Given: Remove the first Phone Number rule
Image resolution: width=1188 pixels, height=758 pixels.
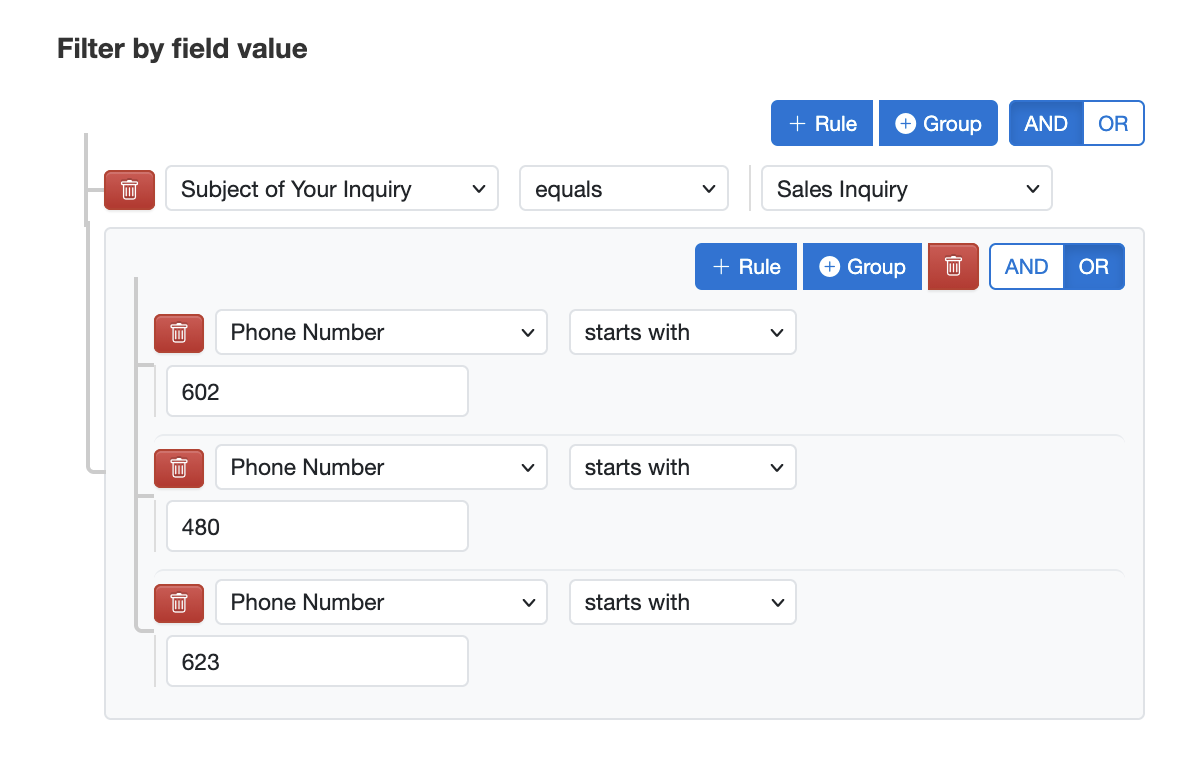Looking at the screenshot, I should click(x=178, y=332).
